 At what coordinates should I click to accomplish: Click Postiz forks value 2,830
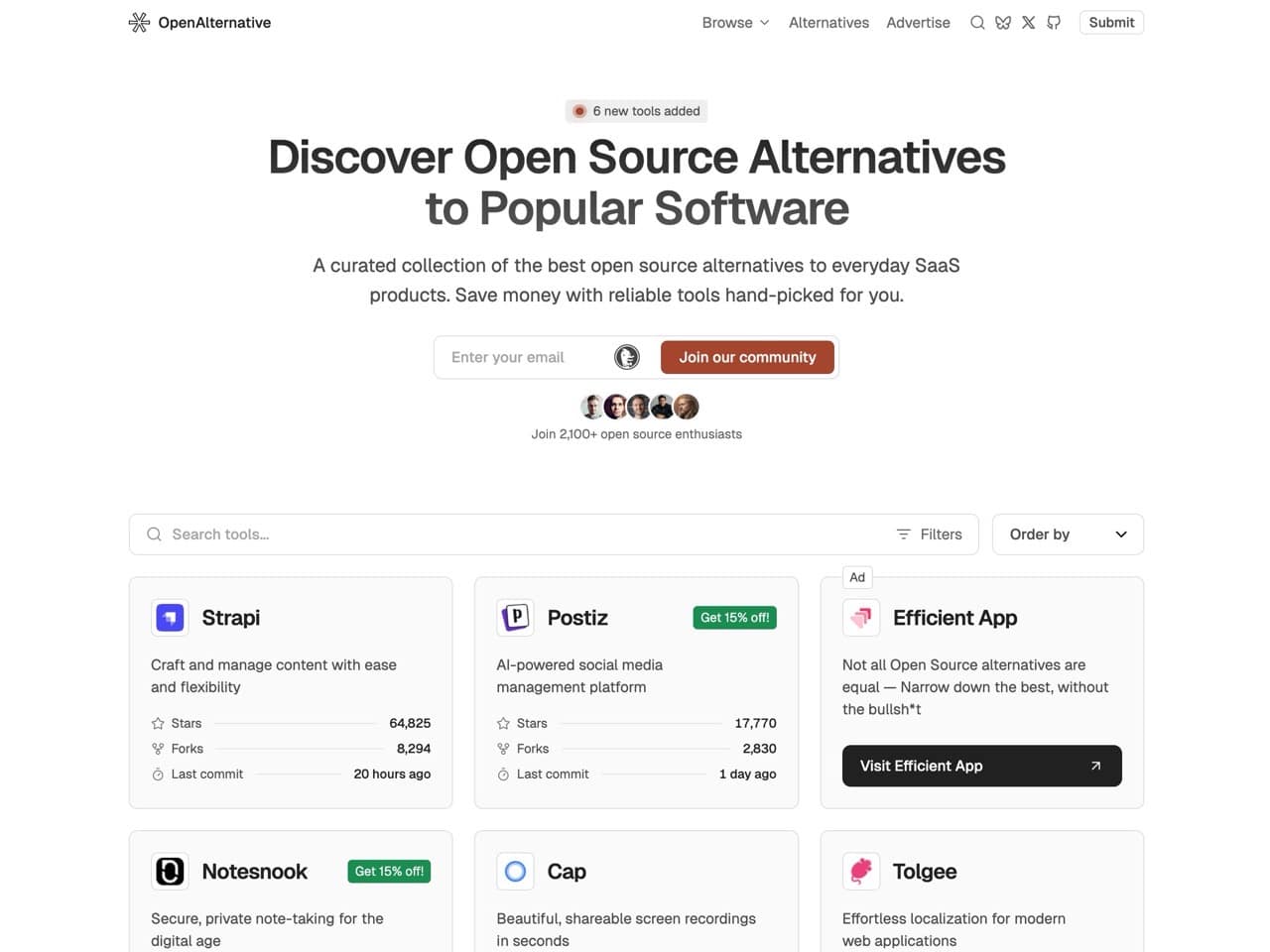click(759, 749)
